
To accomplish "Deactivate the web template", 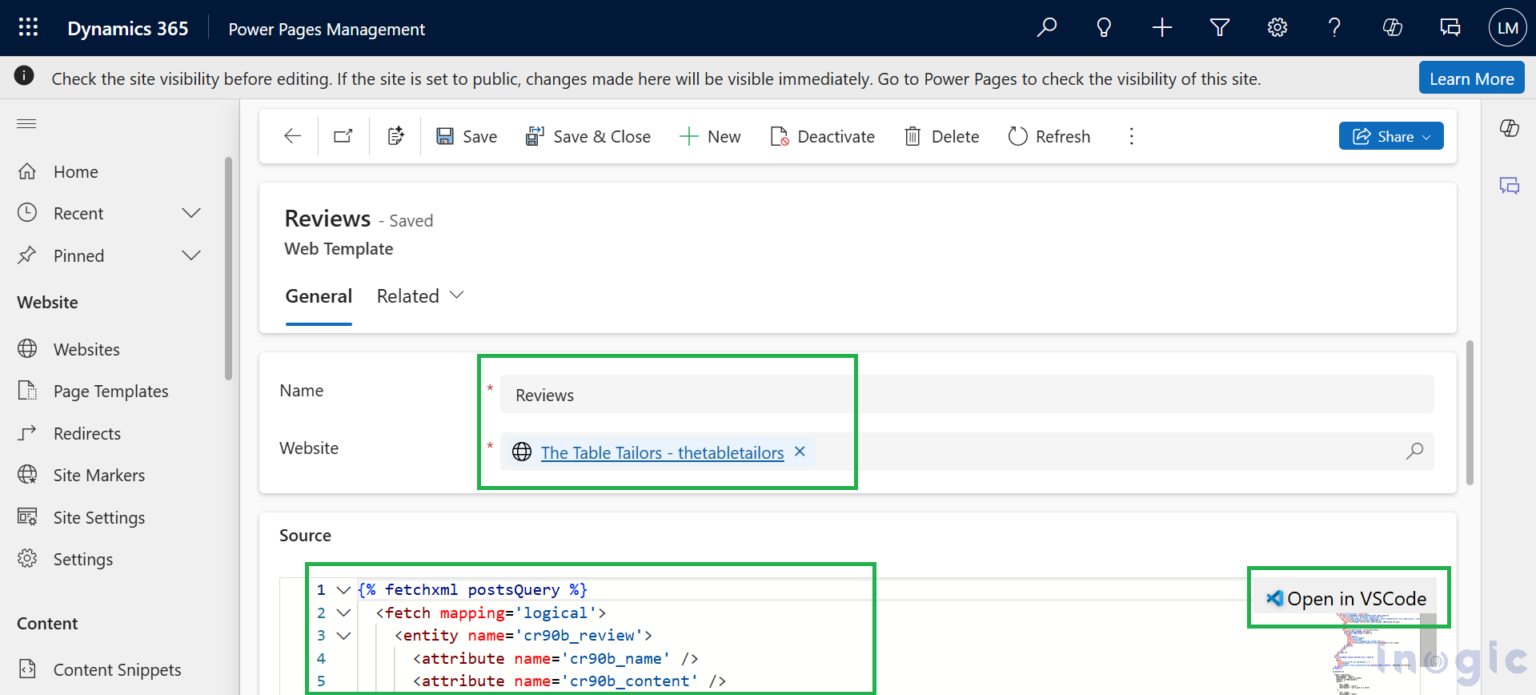I will click(822, 136).
